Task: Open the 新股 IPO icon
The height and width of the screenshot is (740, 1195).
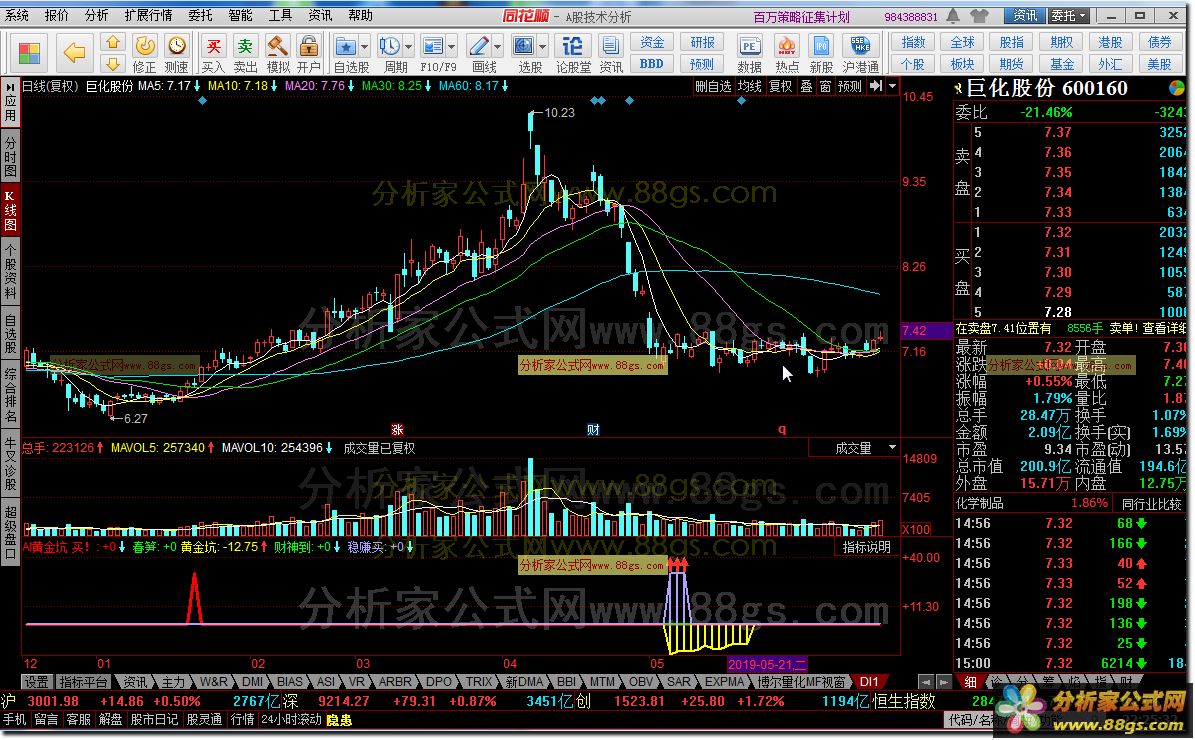Action: (x=821, y=46)
